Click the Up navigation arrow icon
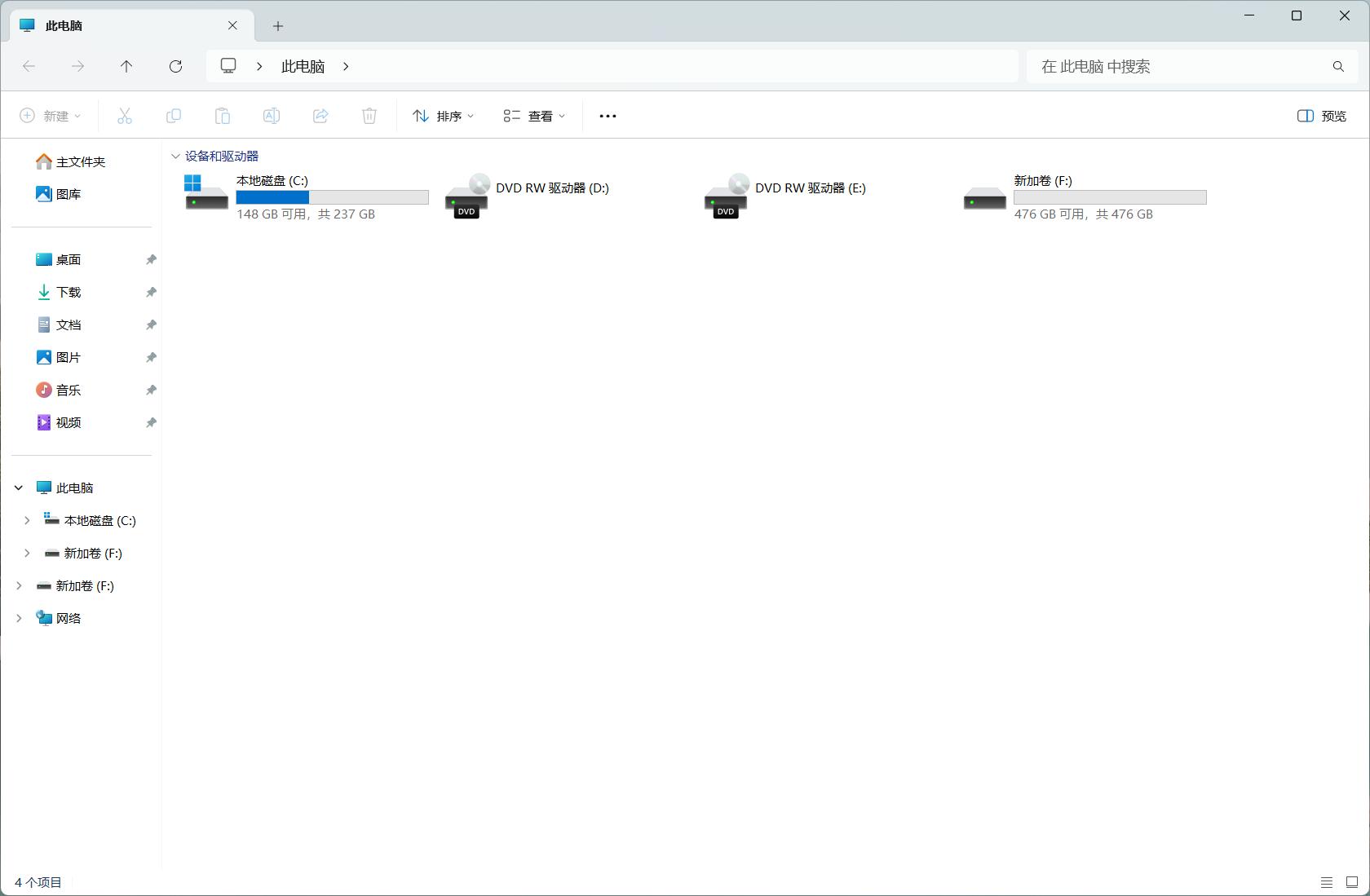 click(126, 66)
